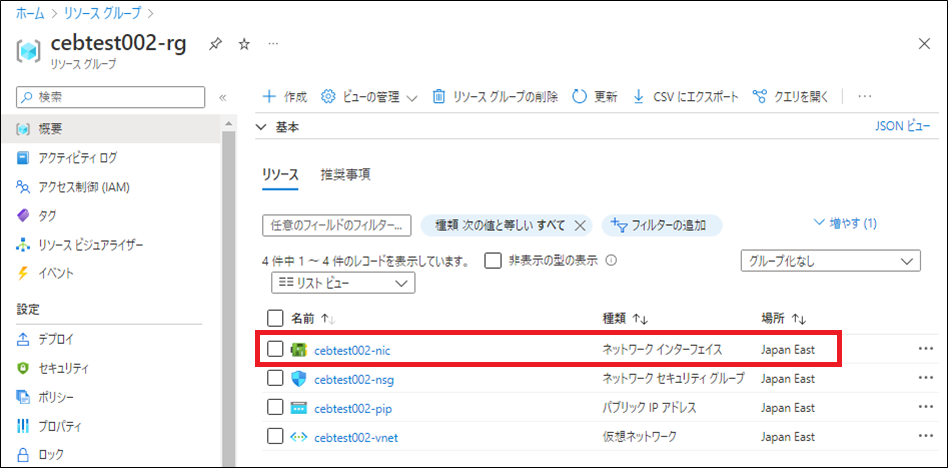The height and width of the screenshot is (468, 948).
Task: Open the cebtest002-nsg link
Action: pyautogui.click(x=354, y=379)
